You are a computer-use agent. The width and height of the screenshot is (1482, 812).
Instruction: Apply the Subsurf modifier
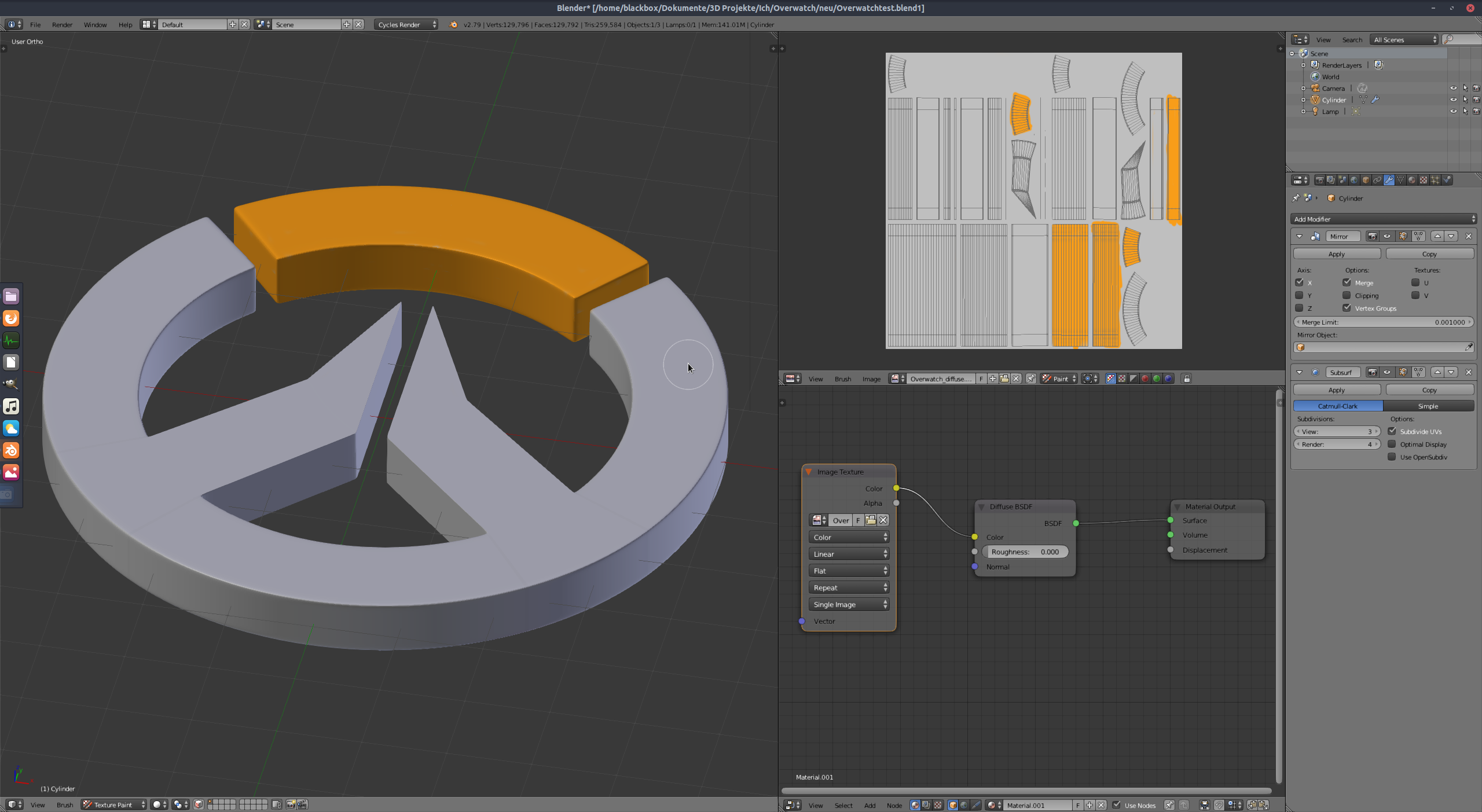pos(1337,390)
